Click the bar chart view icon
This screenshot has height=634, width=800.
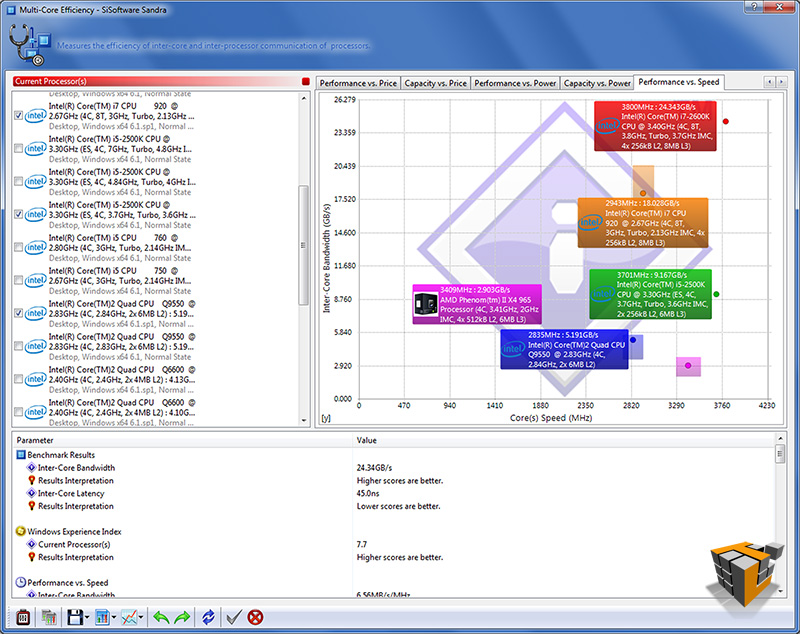(102, 618)
